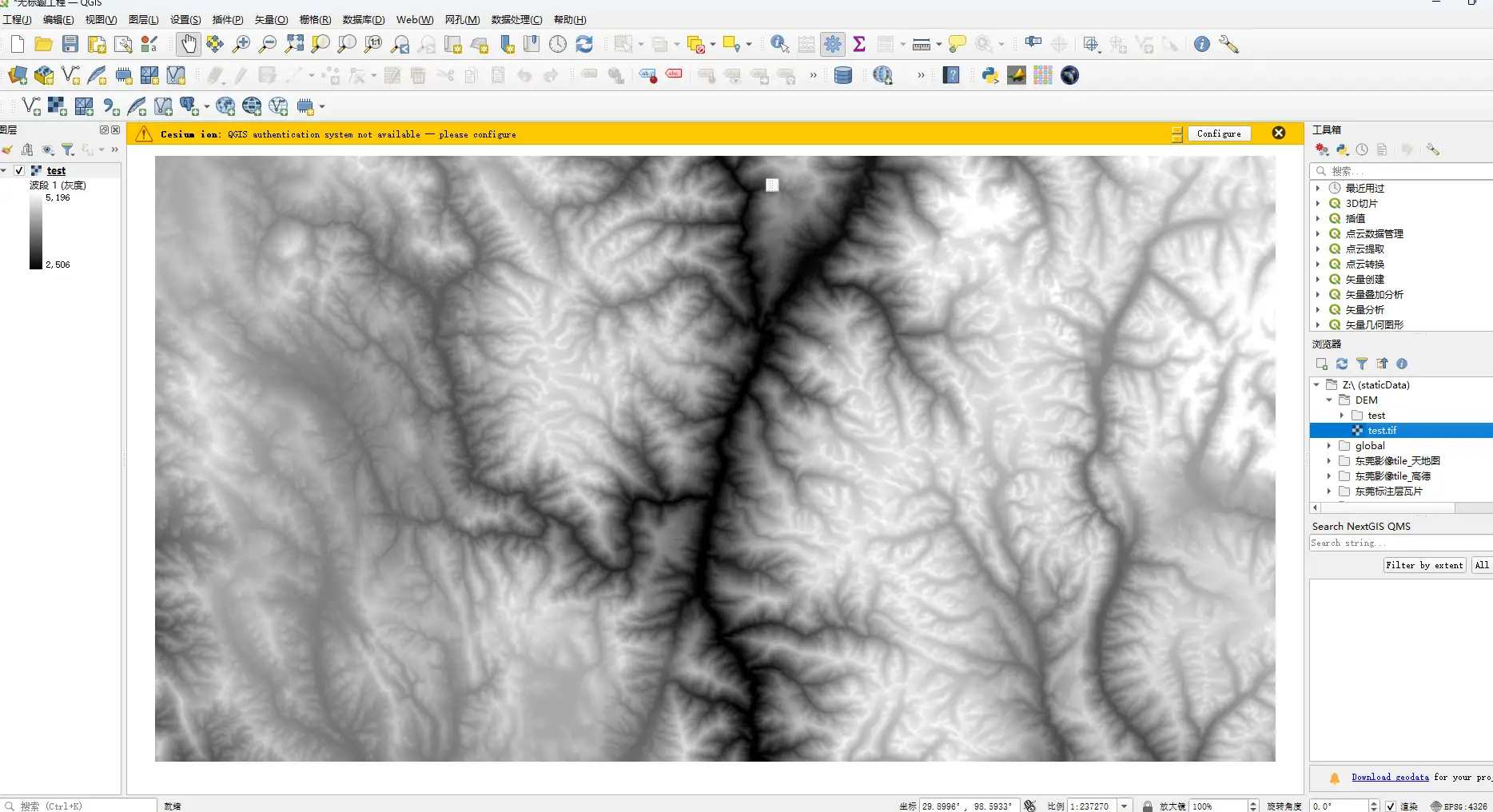Image resolution: width=1493 pixels, height=812 pixels.
Task: Open the Processing Toolbox gear icon
Action: 833,44
